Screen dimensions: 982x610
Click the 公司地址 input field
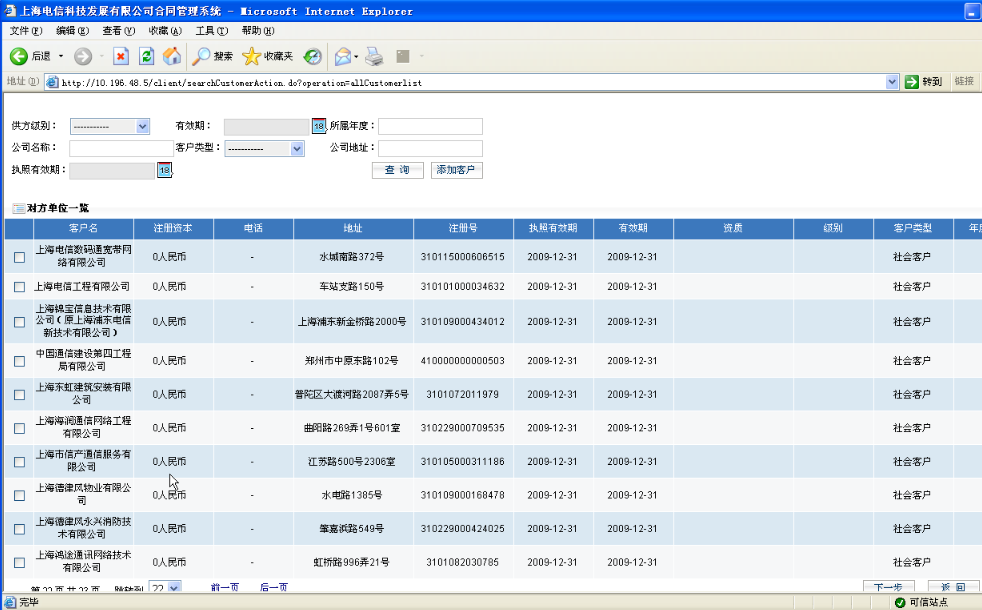coord(430,148)
